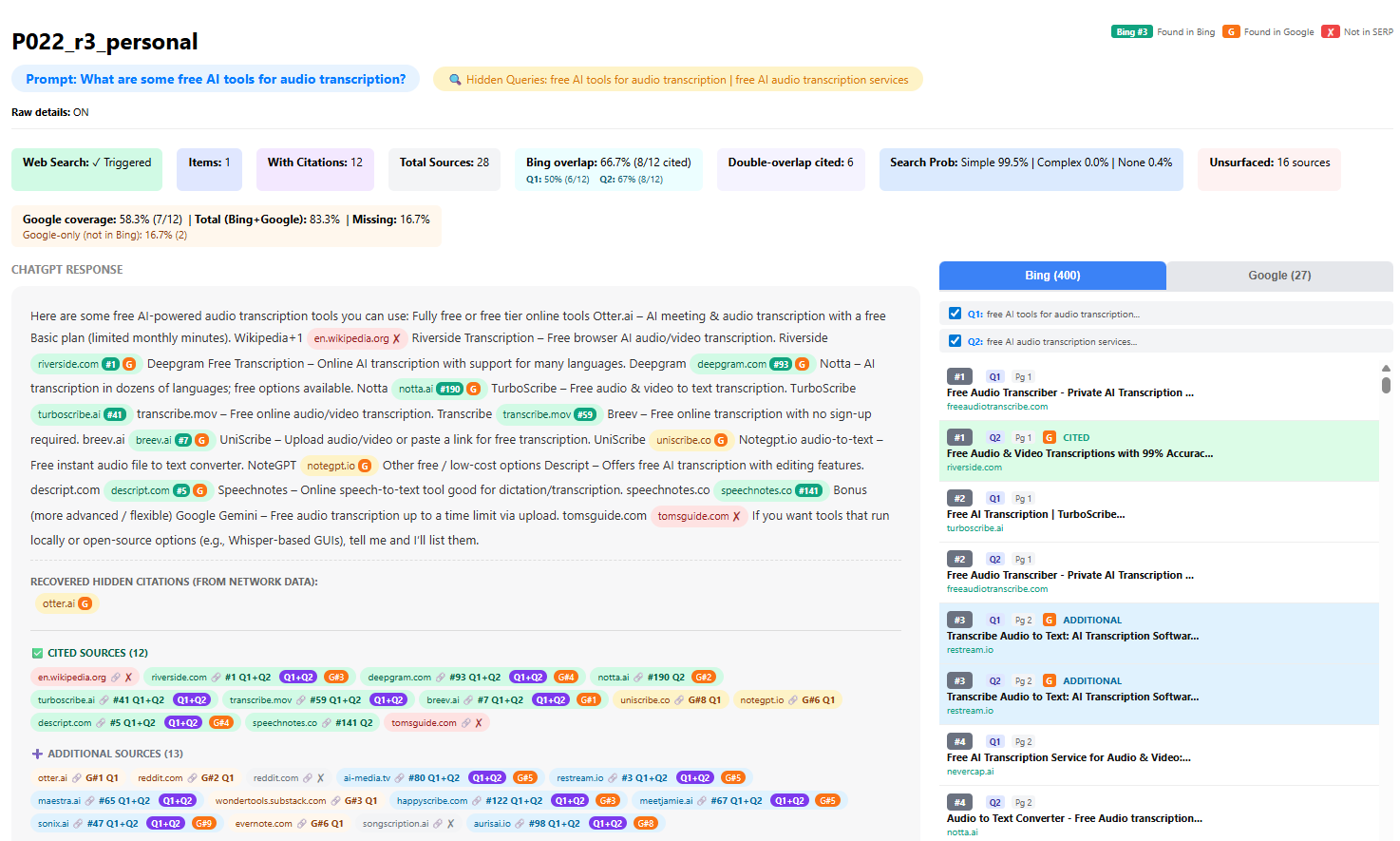
Task: Open the turboscribe.ai Free AI Transcription result
Action: pyautogui.click(x=1159, y=512)
